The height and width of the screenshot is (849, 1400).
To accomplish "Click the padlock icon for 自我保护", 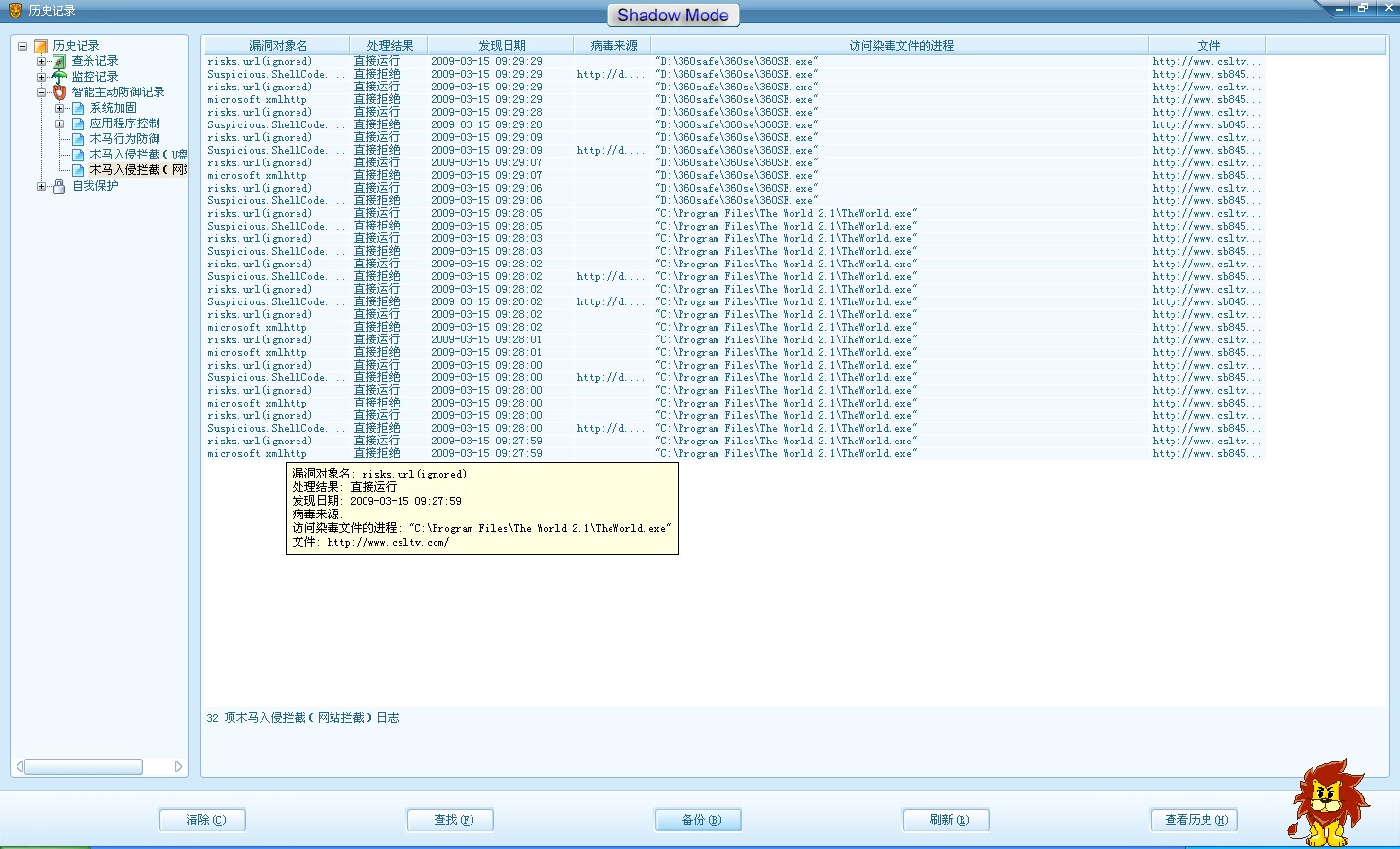I will (59, 186).
